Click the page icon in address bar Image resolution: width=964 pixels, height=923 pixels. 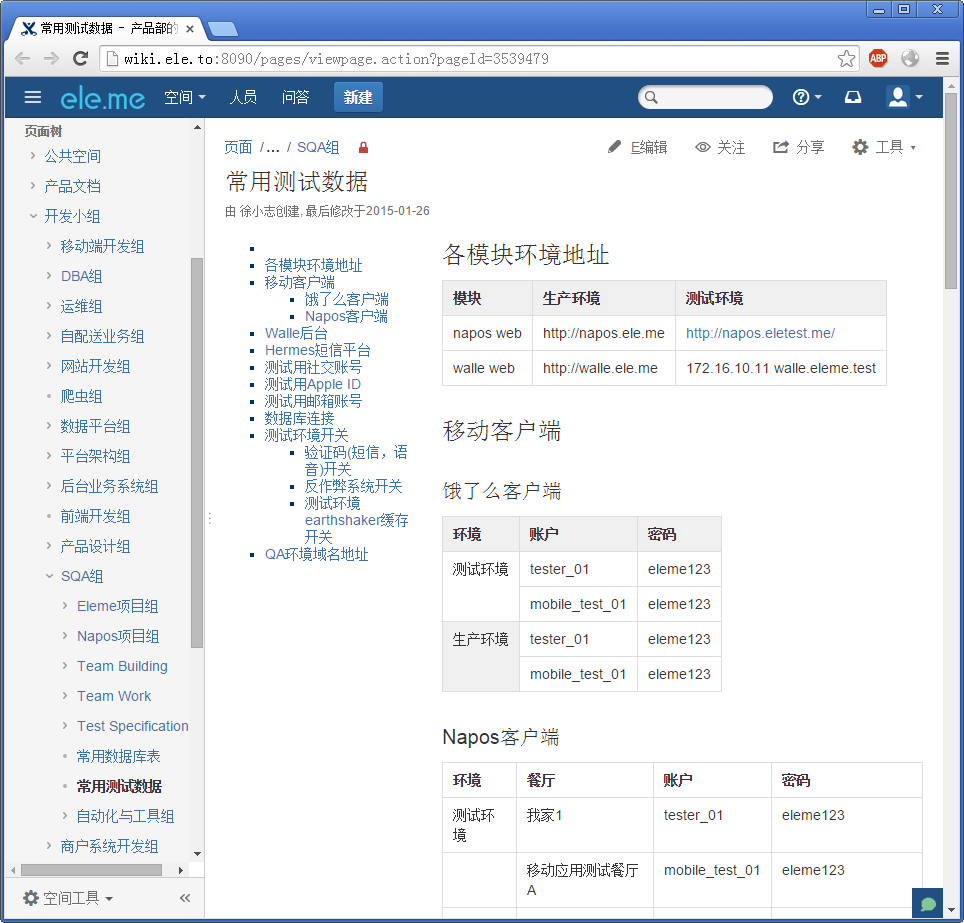[x=112, y=59]
